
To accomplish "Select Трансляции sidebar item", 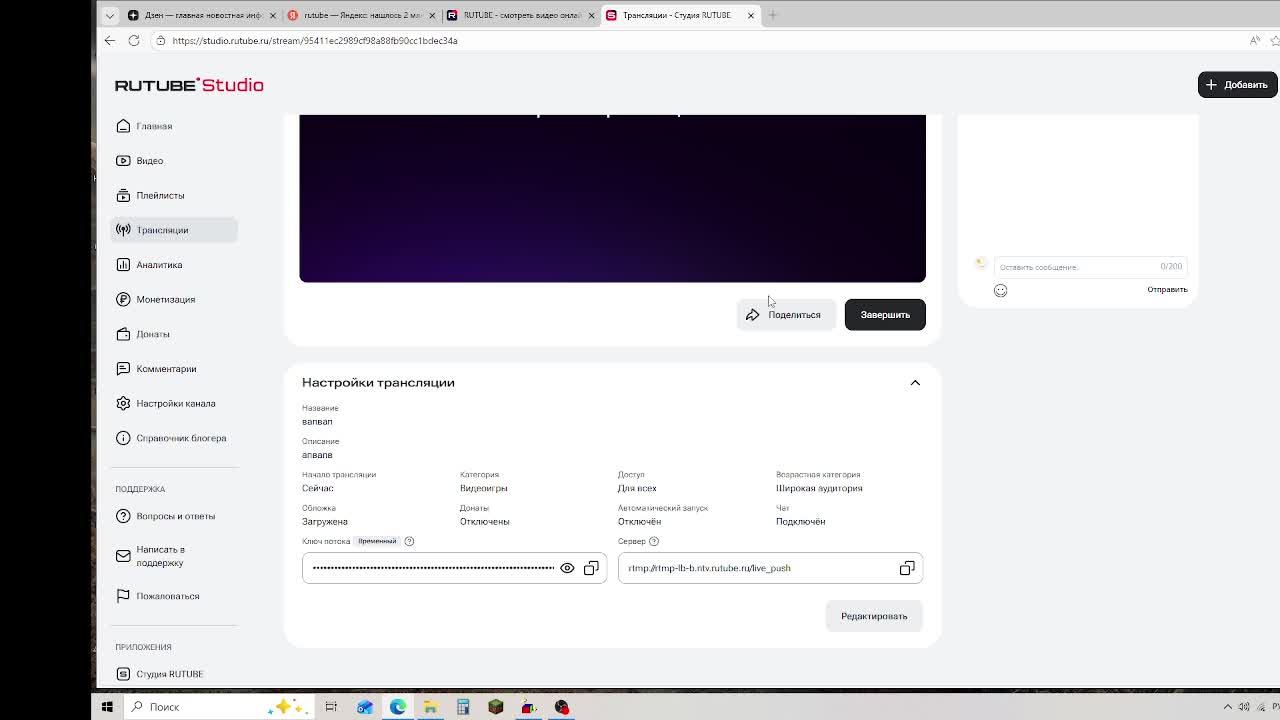I will point(173,230).
